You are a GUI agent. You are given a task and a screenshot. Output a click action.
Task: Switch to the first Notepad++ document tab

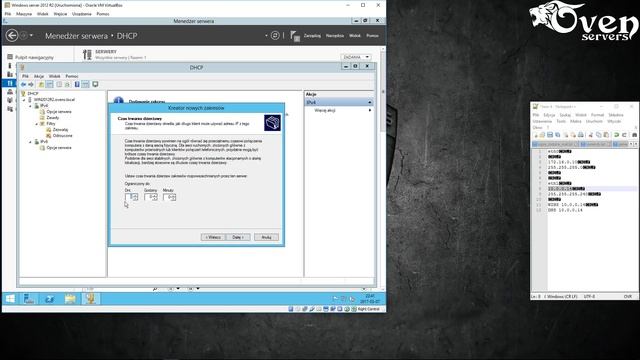555,144
